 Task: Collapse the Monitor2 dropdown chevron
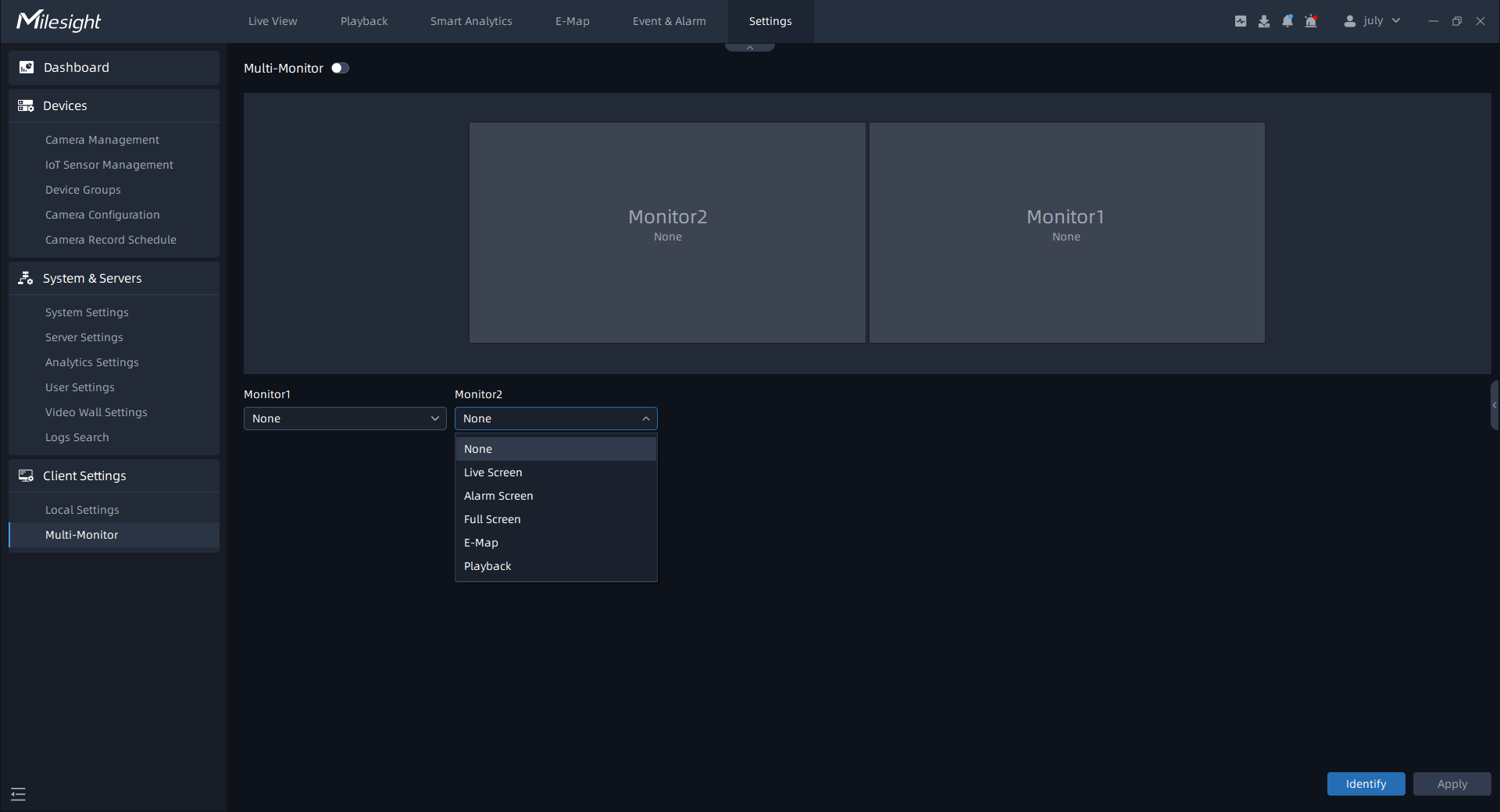point(645,418)
